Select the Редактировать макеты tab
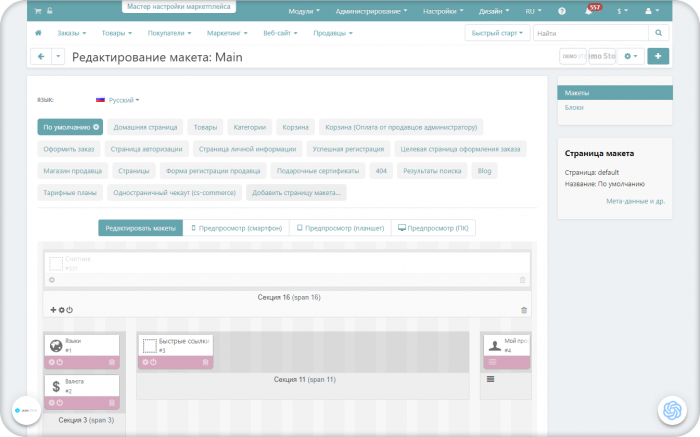The image size is (700, 437). (x=141, y=228)
